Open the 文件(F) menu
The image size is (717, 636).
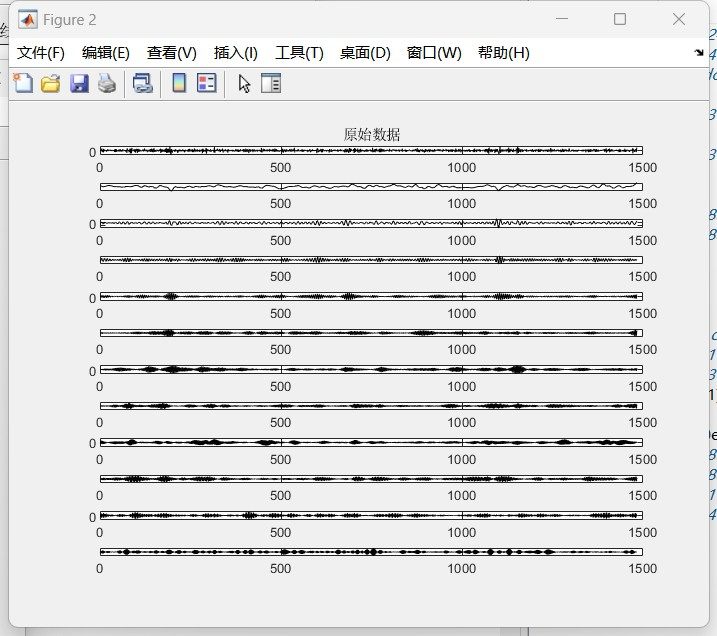click(x=41, y=53)
